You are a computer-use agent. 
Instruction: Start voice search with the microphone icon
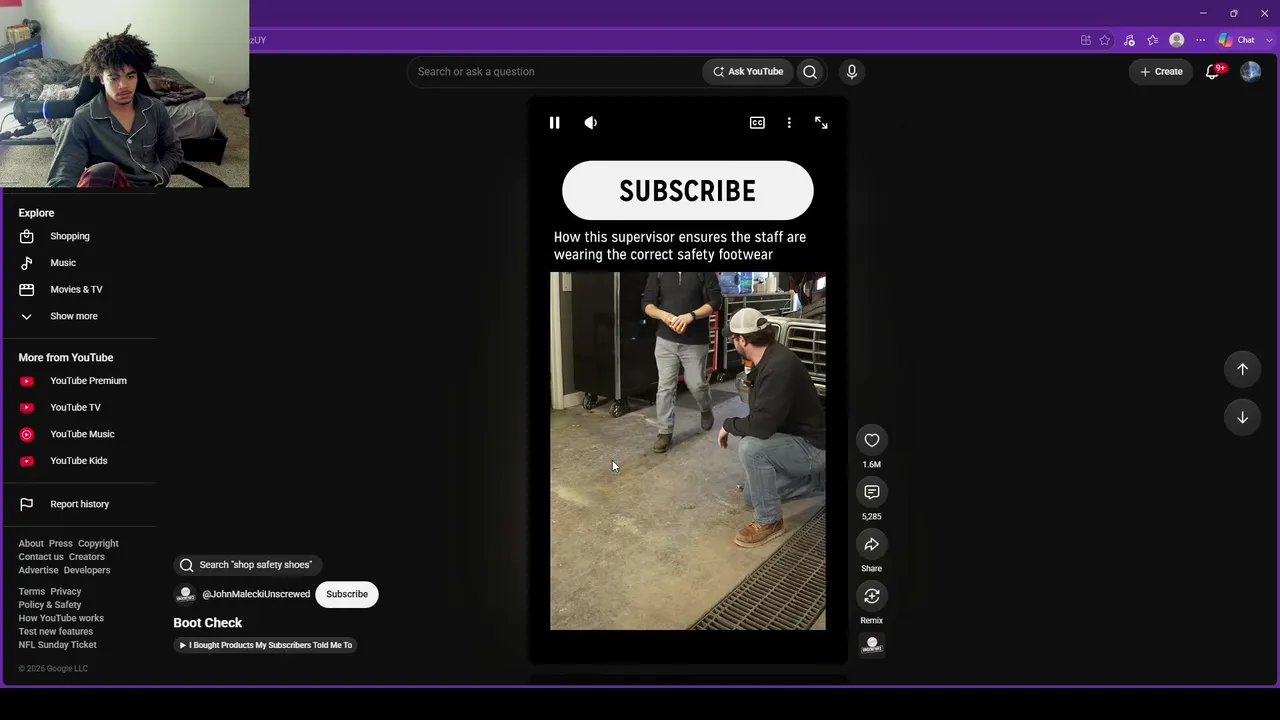(x=852, y=72)
